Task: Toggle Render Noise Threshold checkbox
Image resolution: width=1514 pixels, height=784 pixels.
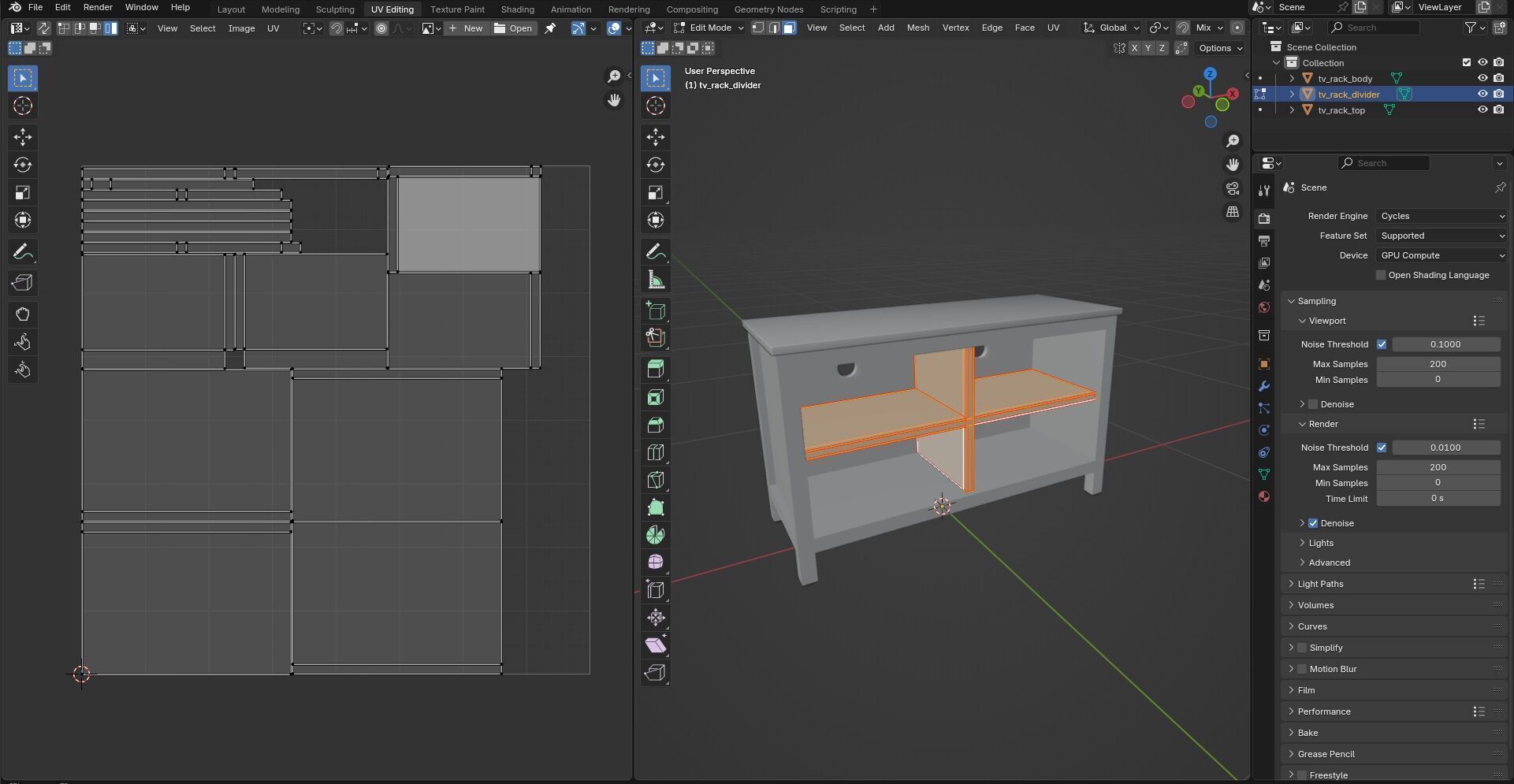Action: tap(1382, 448)
